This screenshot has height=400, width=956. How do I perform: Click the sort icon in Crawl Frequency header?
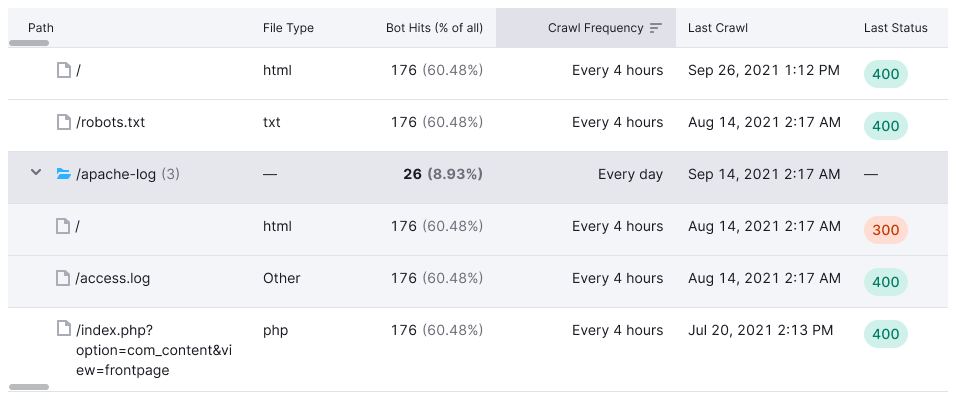656,28
